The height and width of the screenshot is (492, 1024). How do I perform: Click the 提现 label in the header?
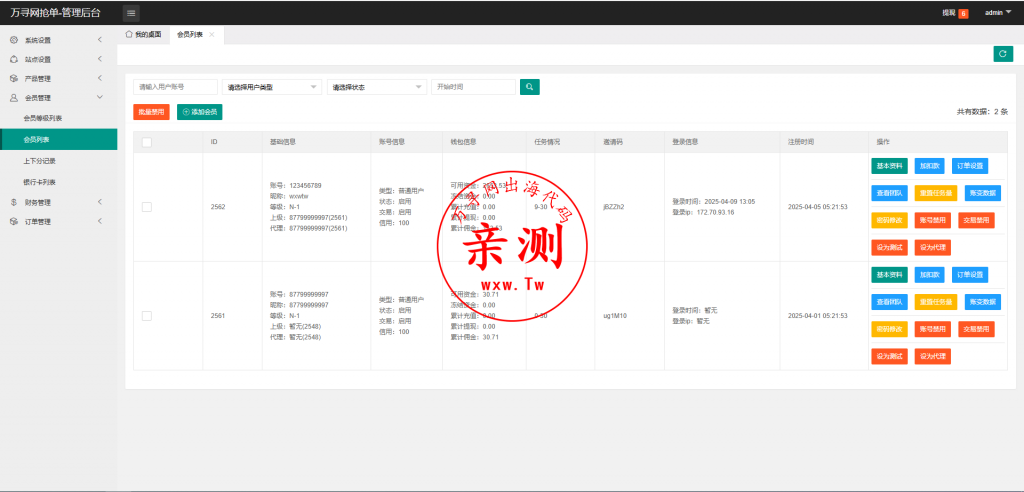[948, 13]
